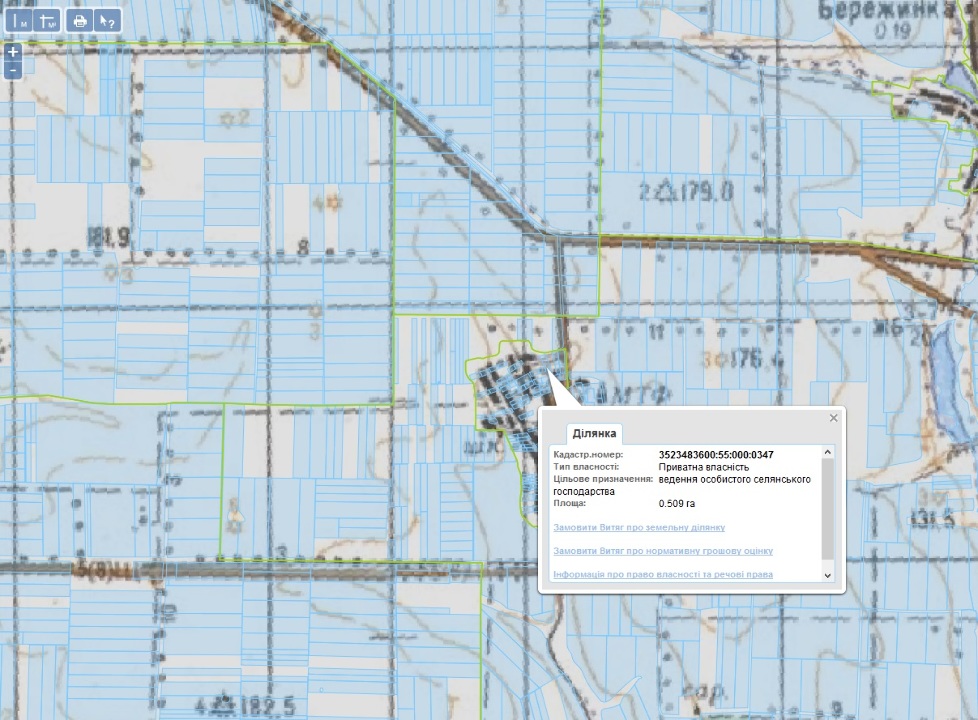Close the parcel info popup
Viewport: 978px width, 720px height.
[834, 418]
